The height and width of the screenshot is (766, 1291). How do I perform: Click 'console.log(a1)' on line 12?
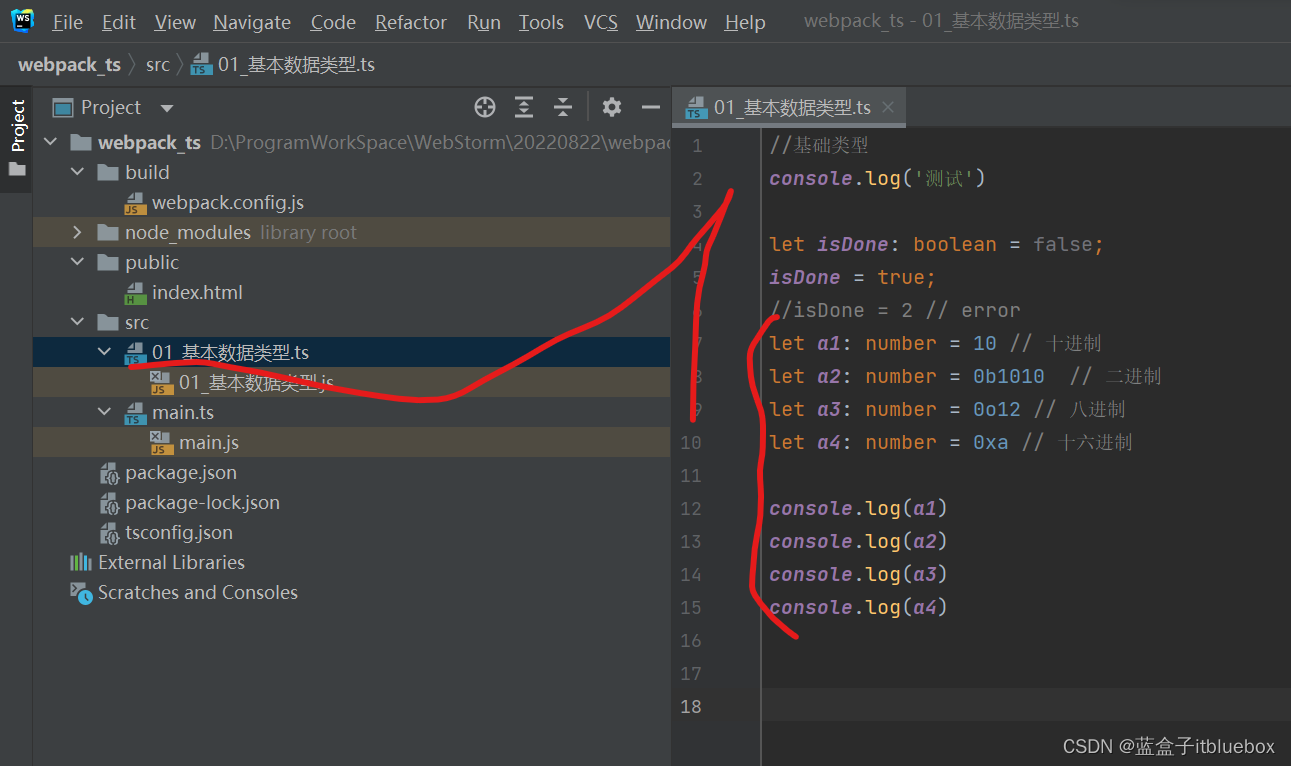click(x=858, y=508)
